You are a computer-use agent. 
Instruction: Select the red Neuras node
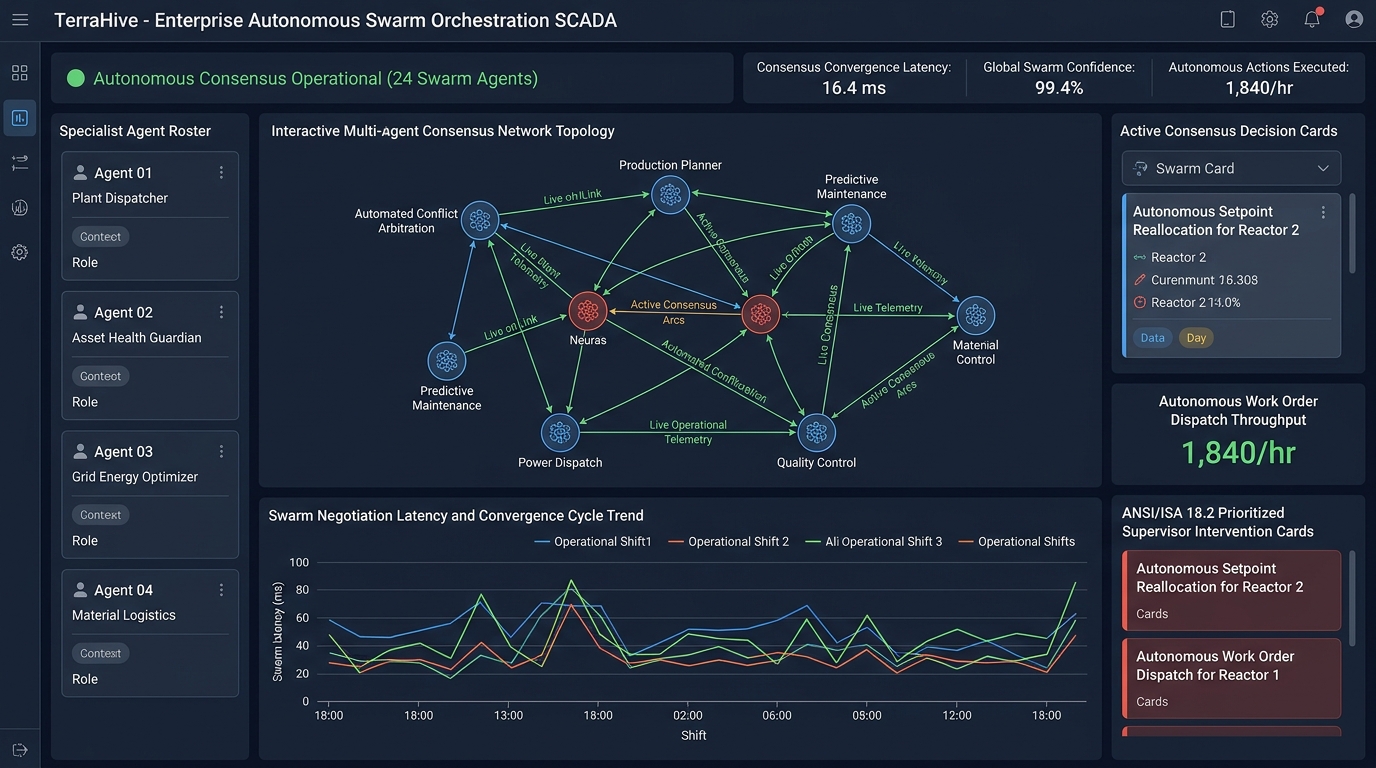click(x=588, y=311)
